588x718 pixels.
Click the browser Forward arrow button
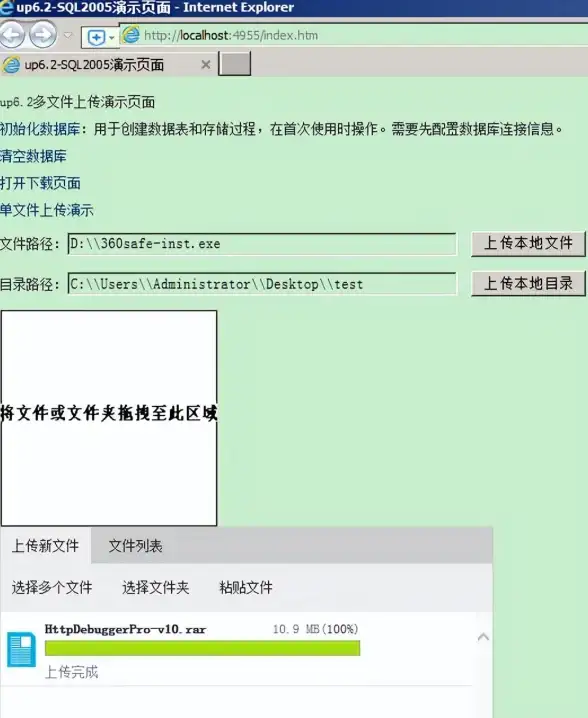click(44, 34)
